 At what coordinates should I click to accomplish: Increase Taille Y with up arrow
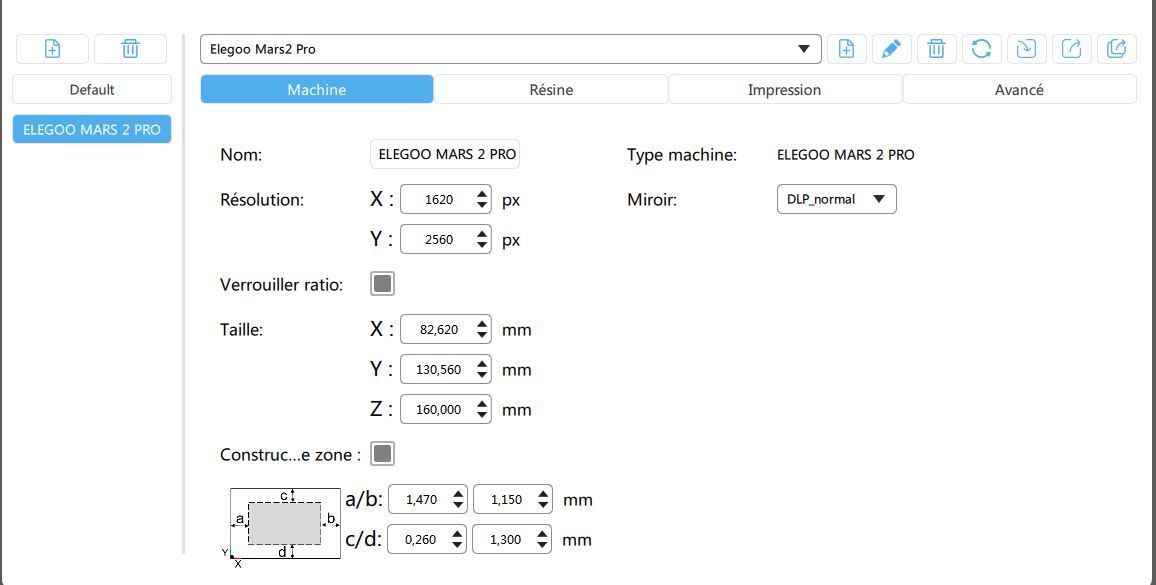[x=482, y=364]
